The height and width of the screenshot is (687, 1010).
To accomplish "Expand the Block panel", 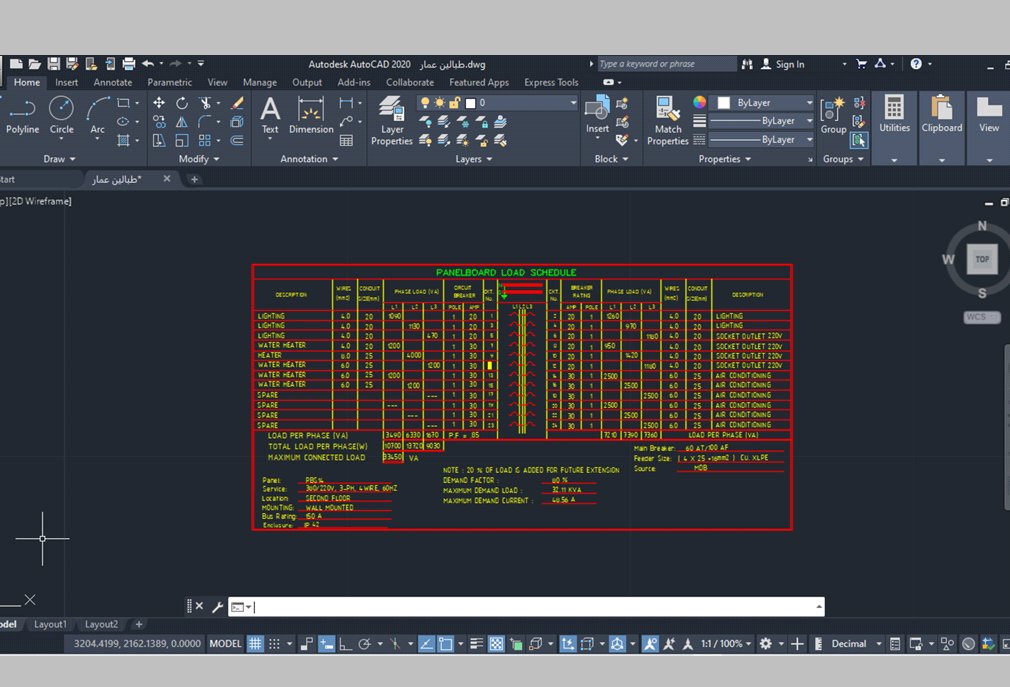I will [x=611, y=159].
